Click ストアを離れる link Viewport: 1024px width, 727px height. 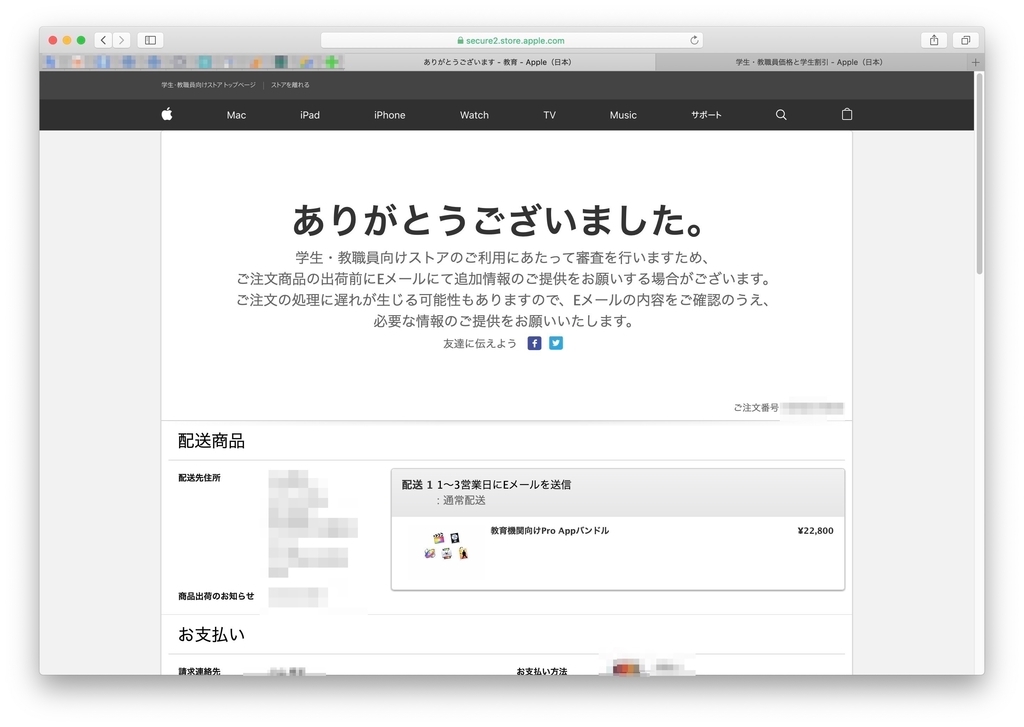[290, 85]
